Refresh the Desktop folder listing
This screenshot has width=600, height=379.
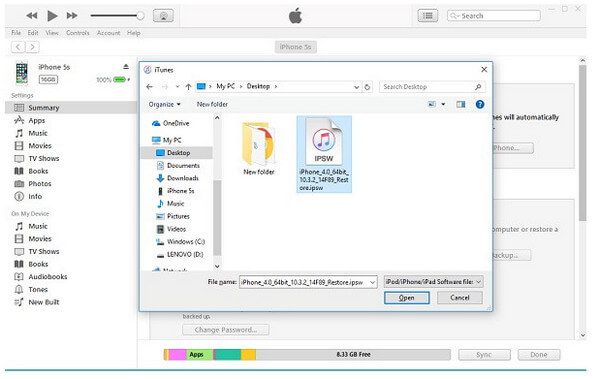point(367,87)
